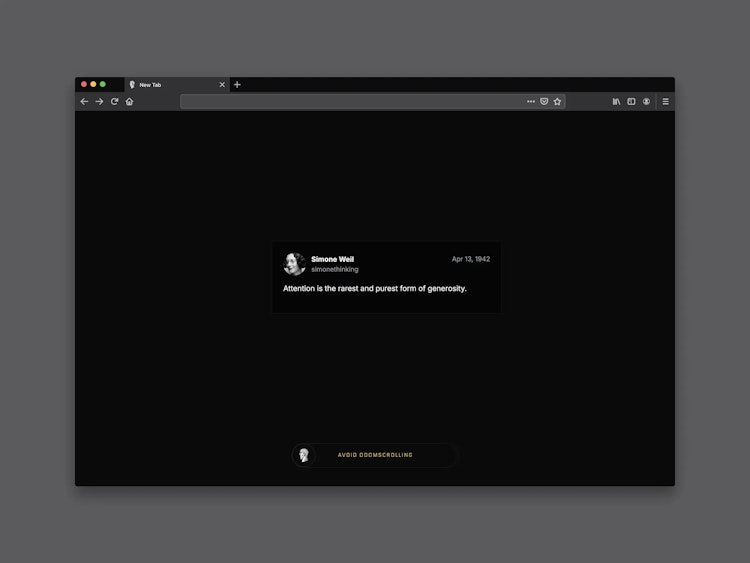The image size is (750, 563).
Task: Open the hamburger application menu
Action: pyautogui.click(x=665, y=101)
